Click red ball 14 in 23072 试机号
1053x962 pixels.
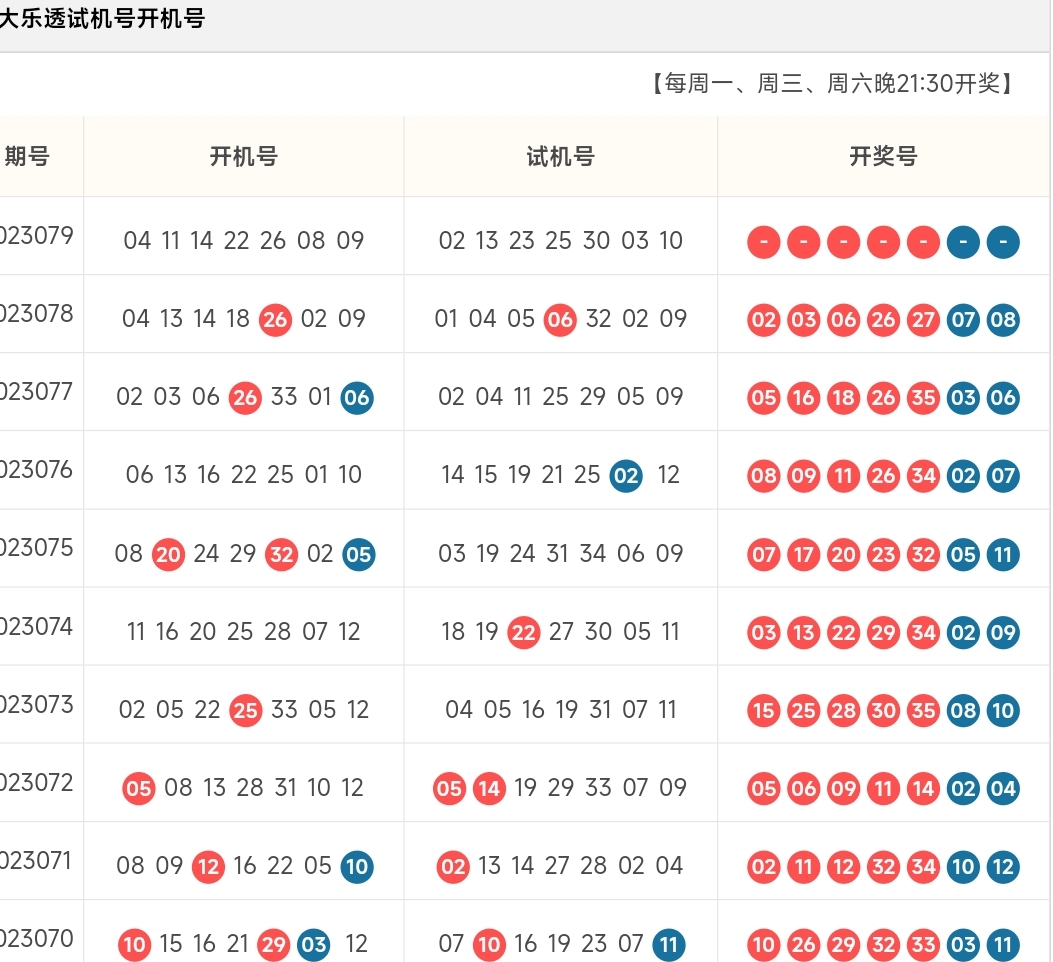coord(490,788)
